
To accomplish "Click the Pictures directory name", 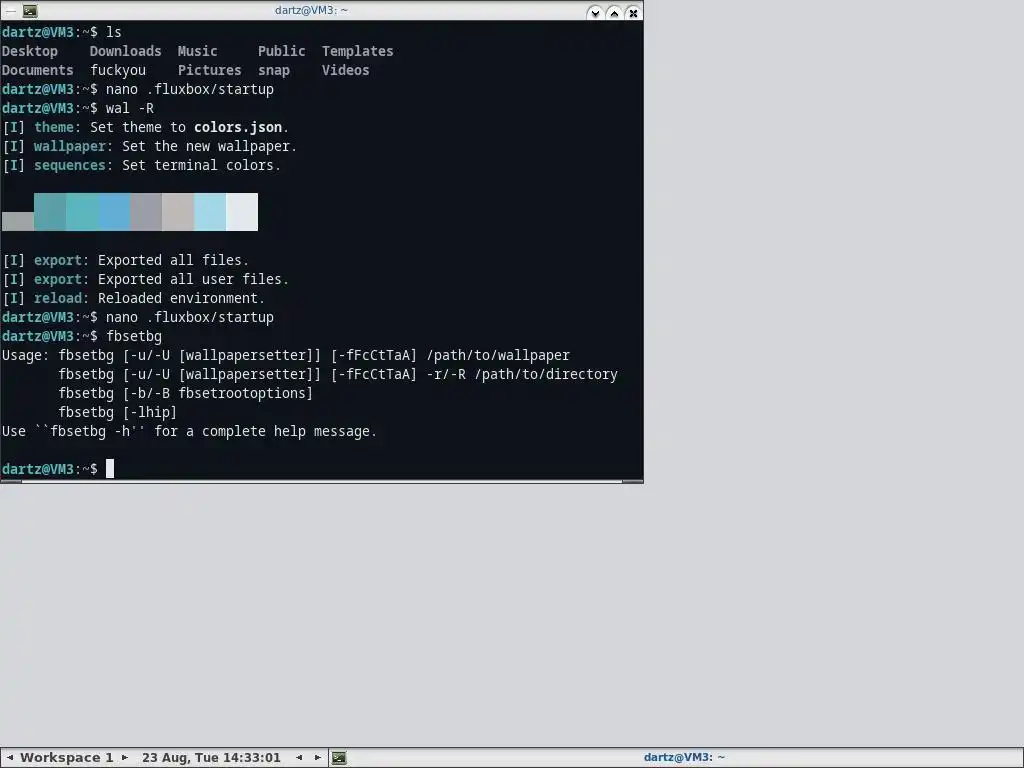I will coord(210,70).
